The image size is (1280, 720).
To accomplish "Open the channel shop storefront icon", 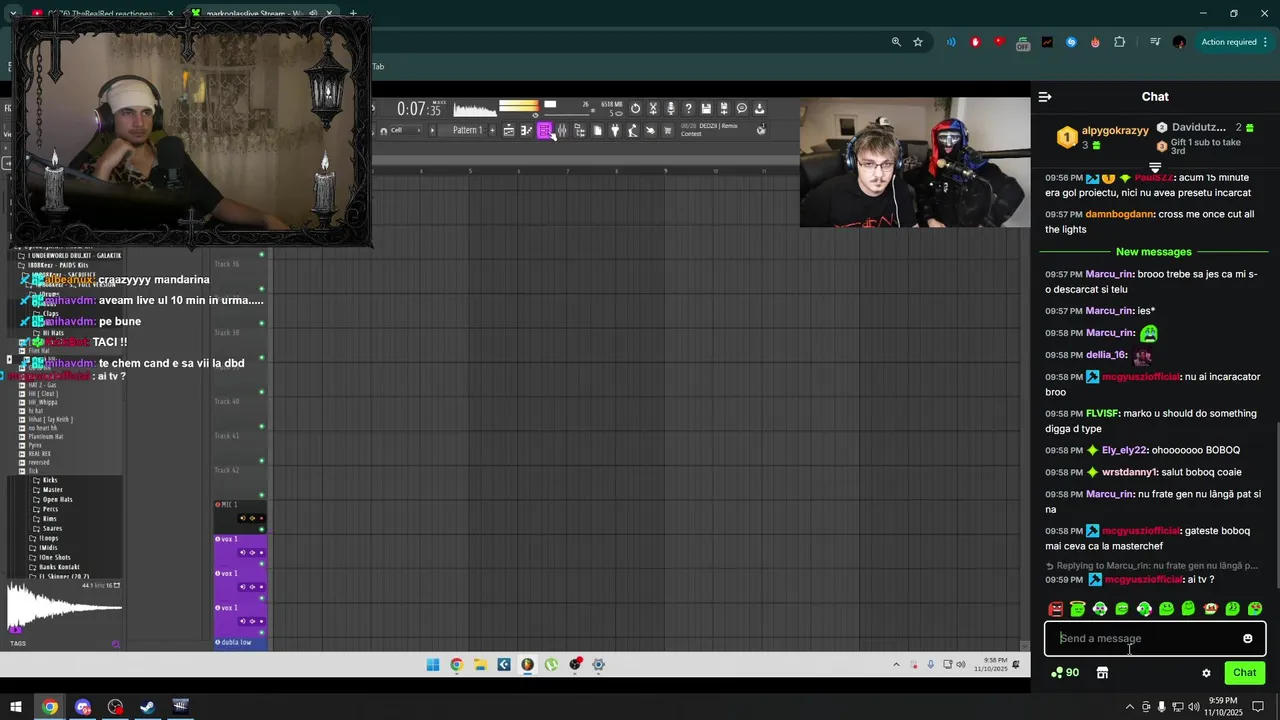I will (x=1102, y=673).
